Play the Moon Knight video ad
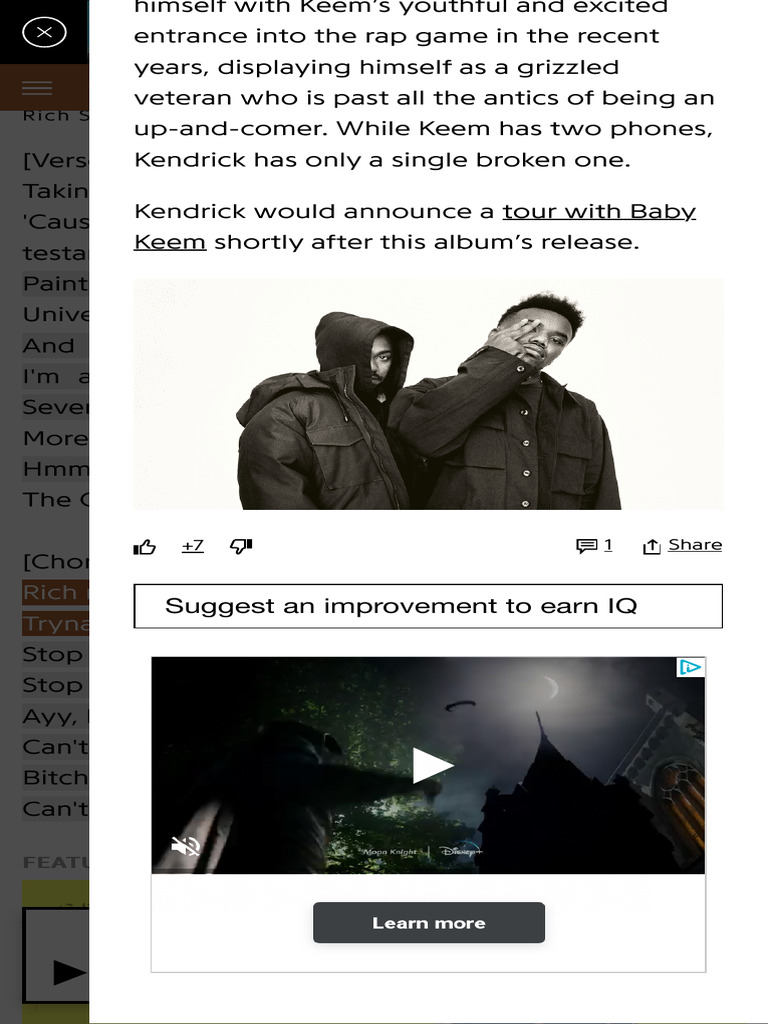The width and height of the screenshot is (768, 1024). [432, 765]
